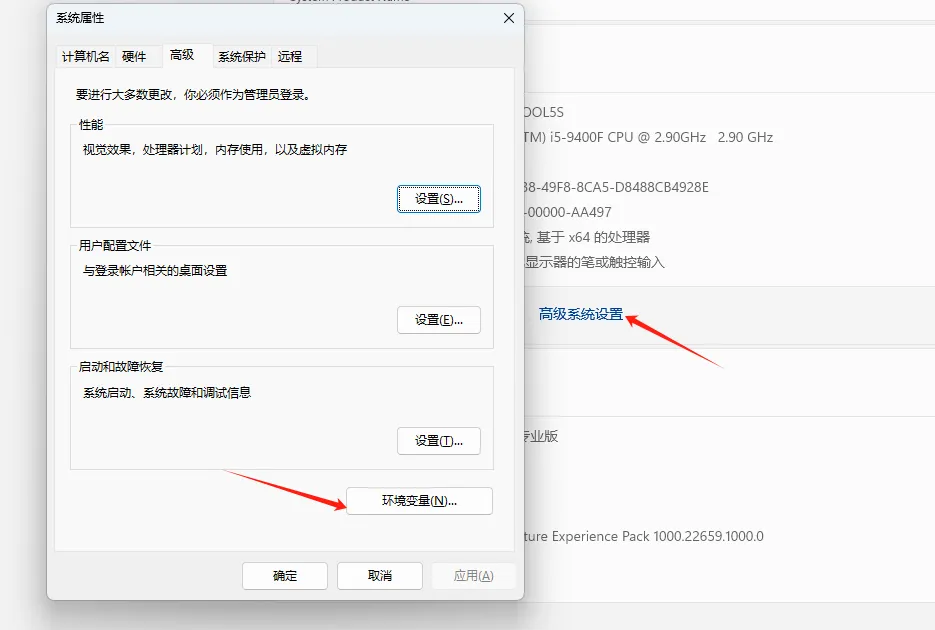The image size is (935, 630).
Task: Confirm changes with the 确定 button
Action: (x=284, y=576)
